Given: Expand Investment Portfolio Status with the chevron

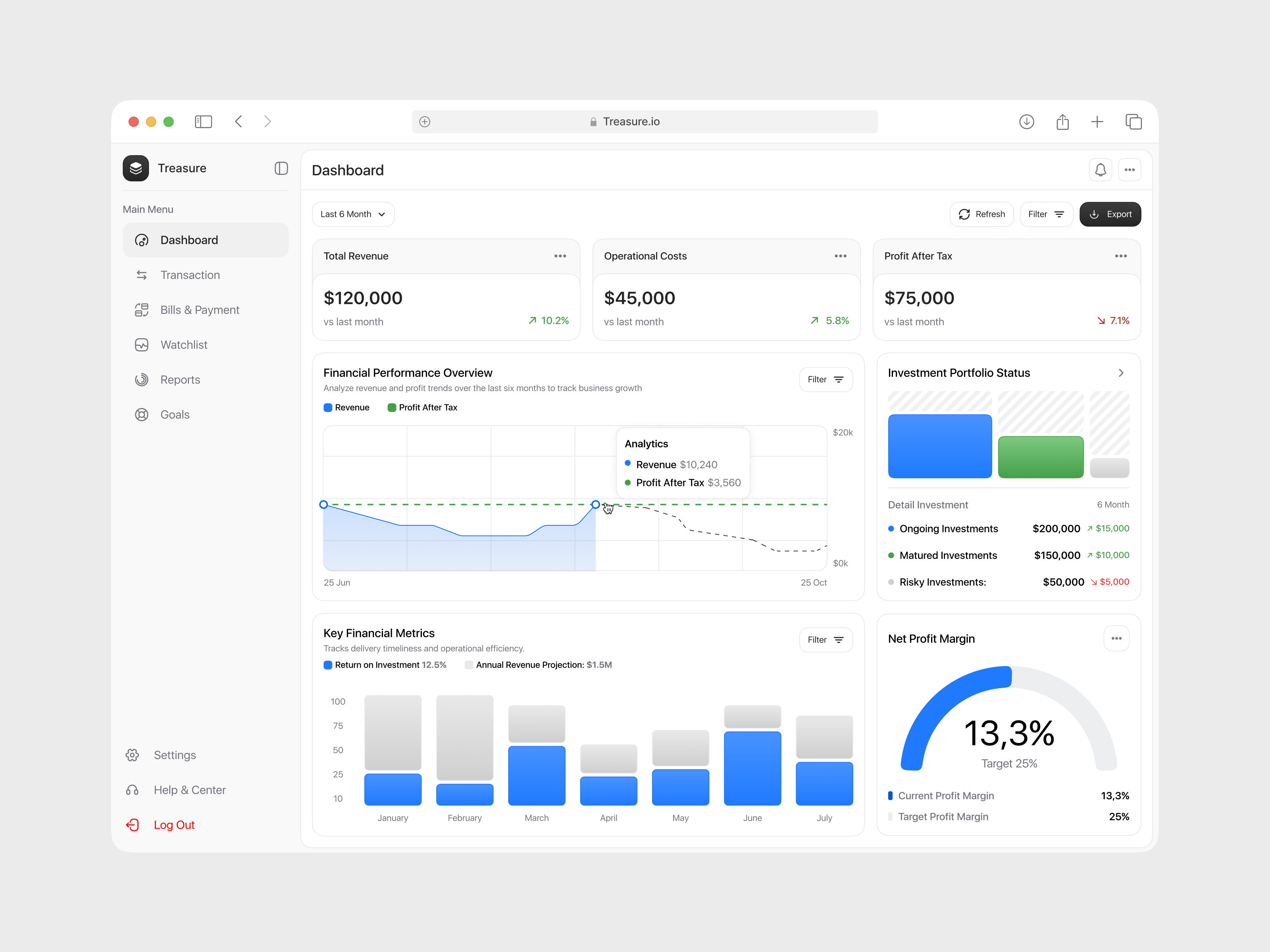Looking at the screenshot, I should click(1121, 373).
